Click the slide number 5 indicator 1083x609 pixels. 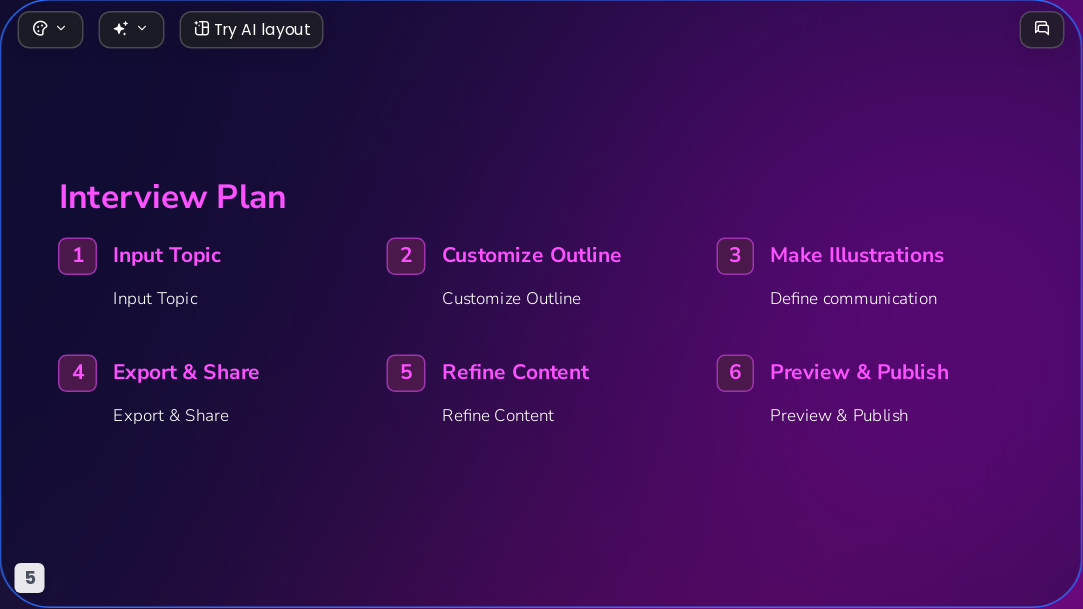[30, 578]
